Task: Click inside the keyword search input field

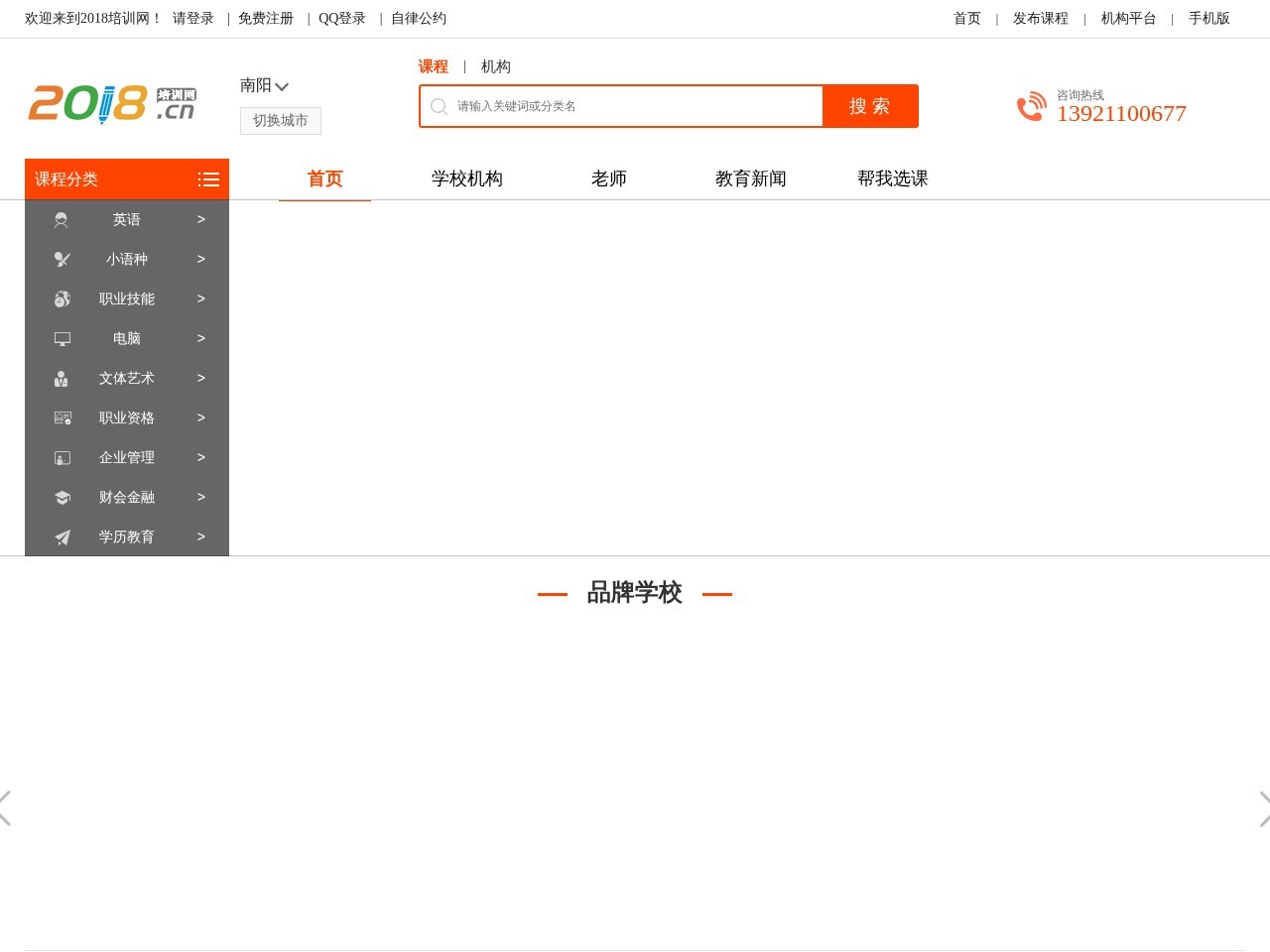Action: tap(615, 106)
